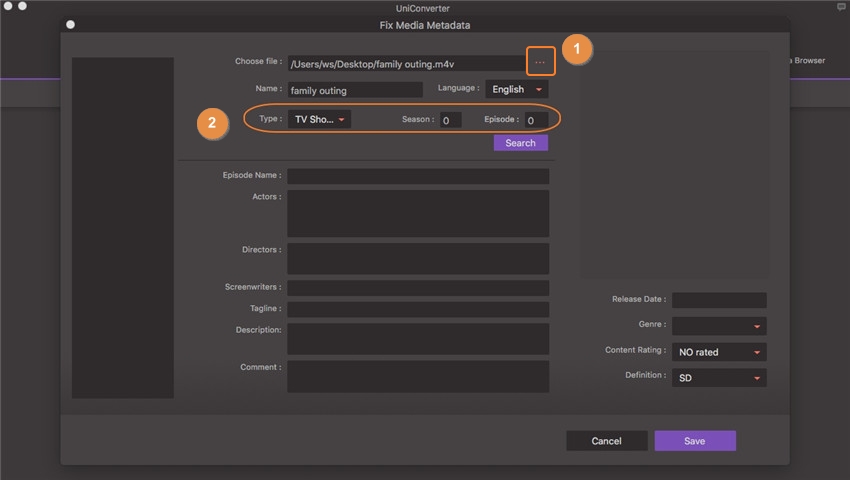Screen dimensions: 850x480
Task: Click the left video thumbnail panel
Action: (x=123, y=228)
